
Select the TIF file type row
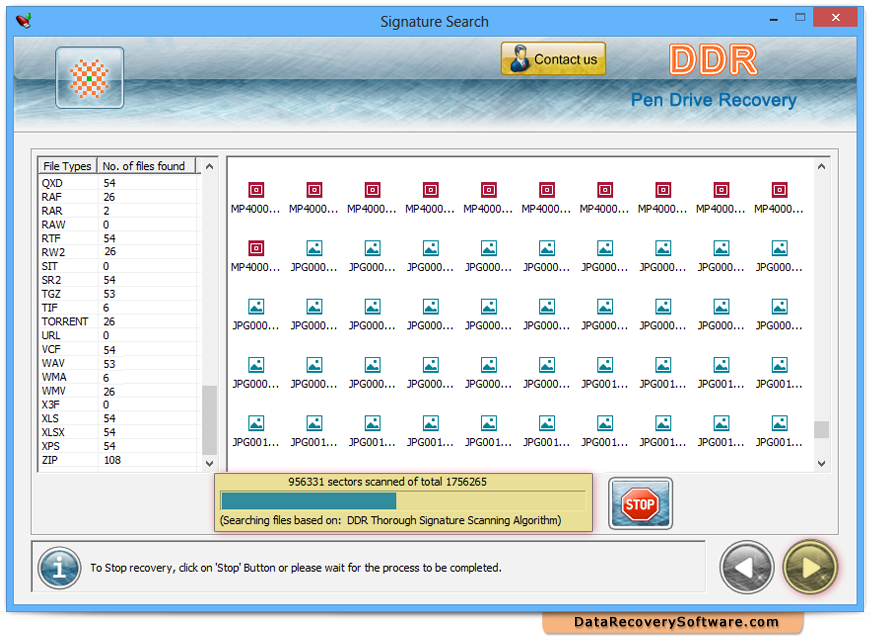(119, 308)
